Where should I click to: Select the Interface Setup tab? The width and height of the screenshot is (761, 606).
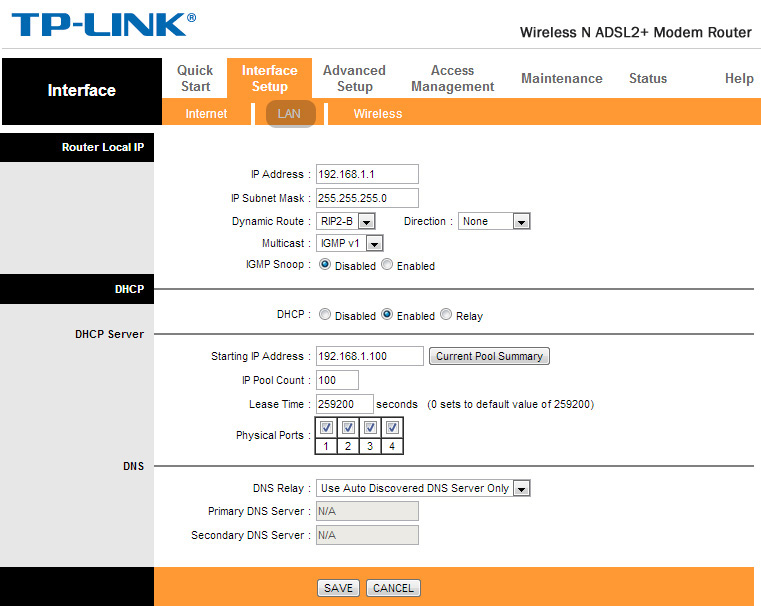269,78
